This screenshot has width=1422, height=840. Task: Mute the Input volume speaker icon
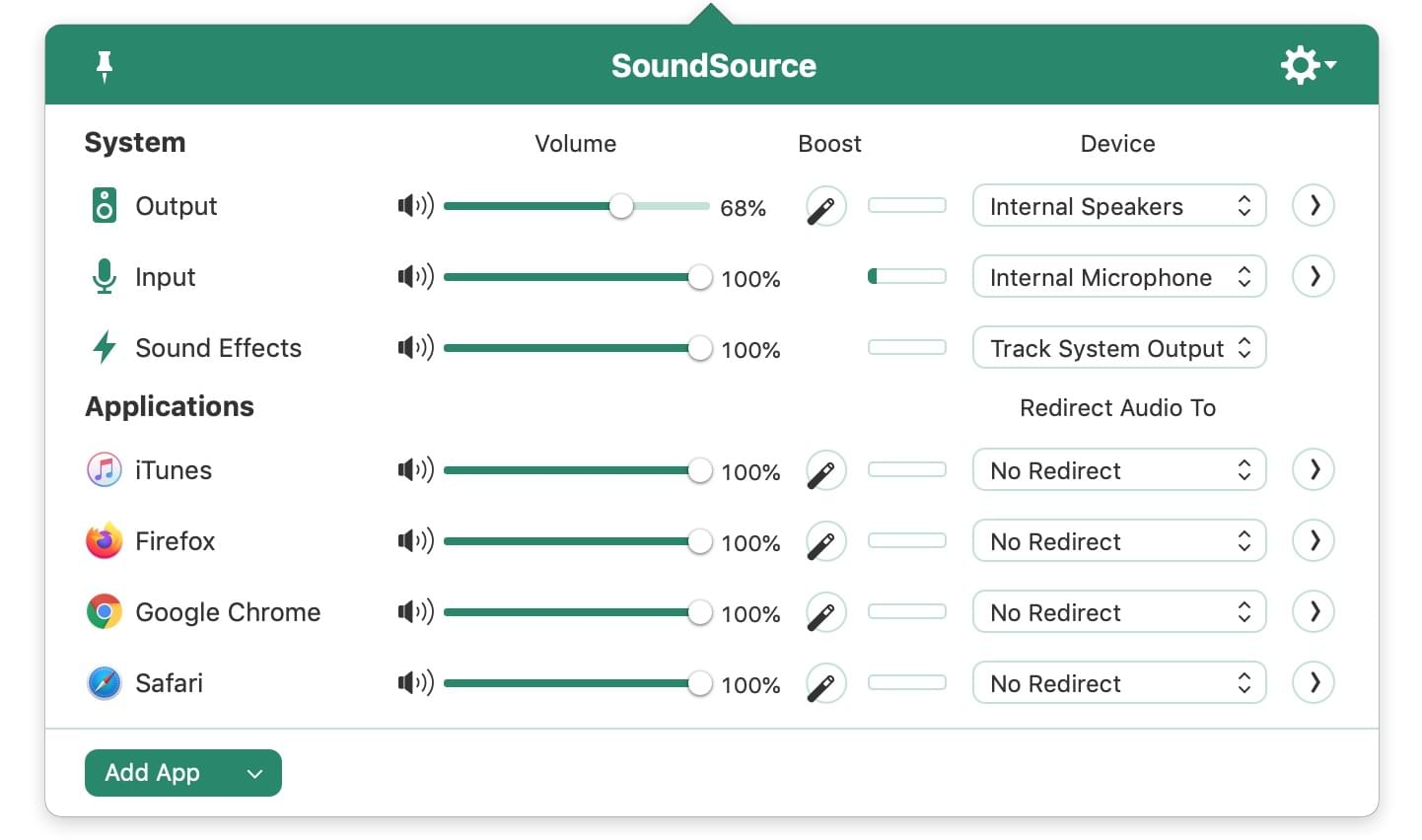click(415, 276)
